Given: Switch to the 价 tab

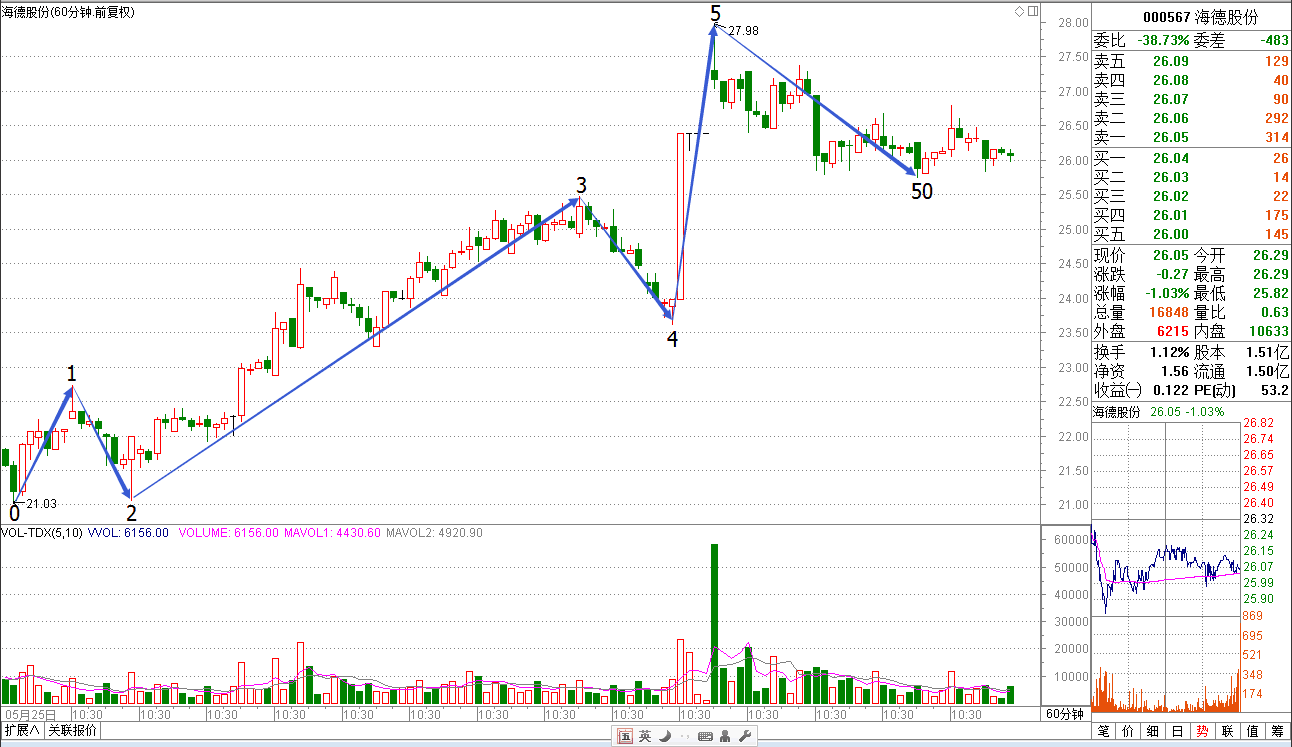Looking at the screenshot, I should coord(1128,731).
